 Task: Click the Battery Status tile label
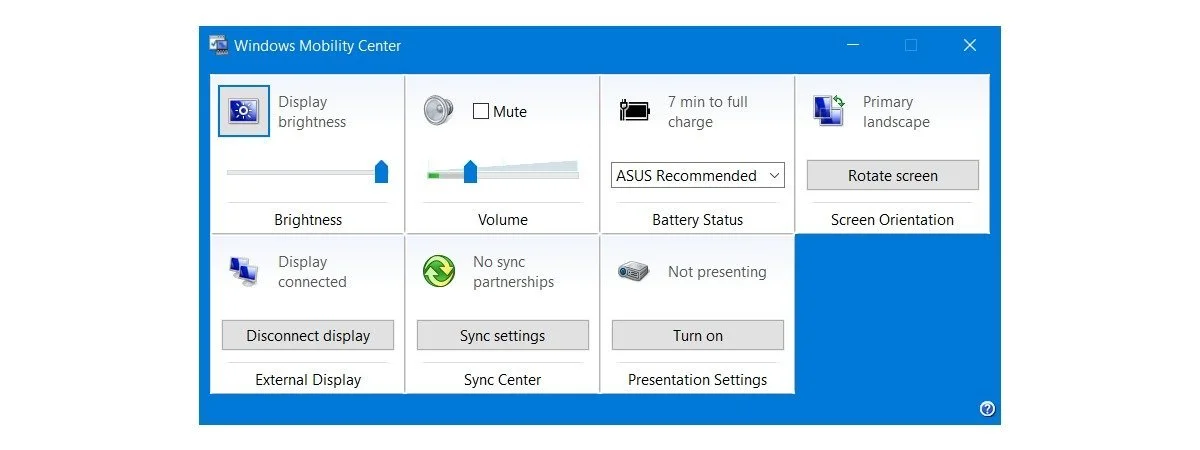[x=698, y=220]
